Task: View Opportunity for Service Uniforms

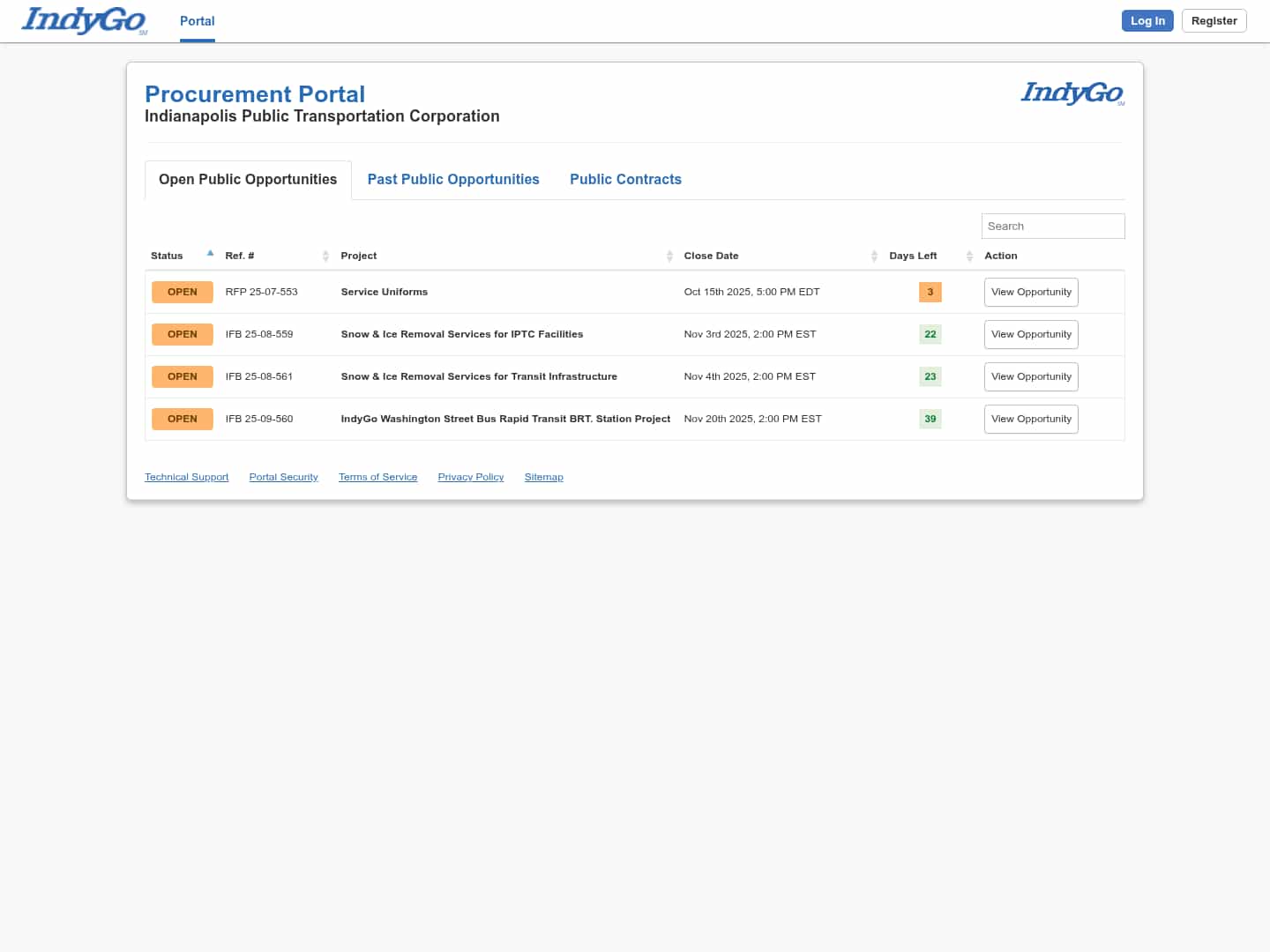Action: coord(1031,292)
